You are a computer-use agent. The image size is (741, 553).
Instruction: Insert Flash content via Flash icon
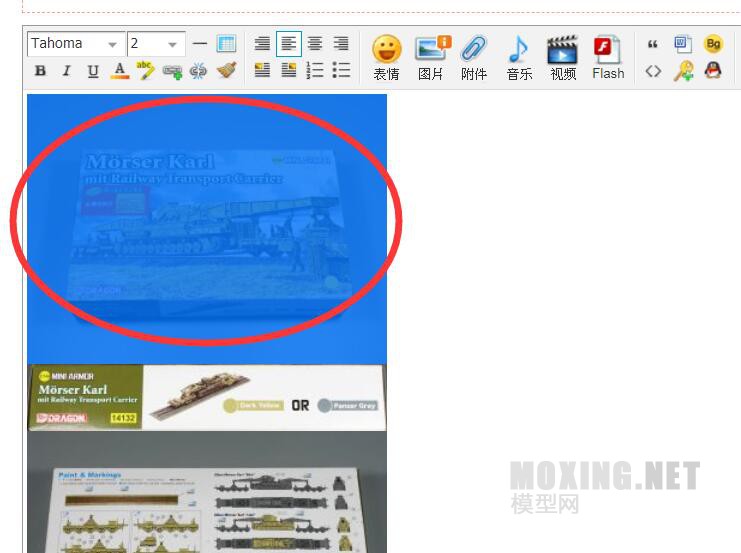pos(608,57)
